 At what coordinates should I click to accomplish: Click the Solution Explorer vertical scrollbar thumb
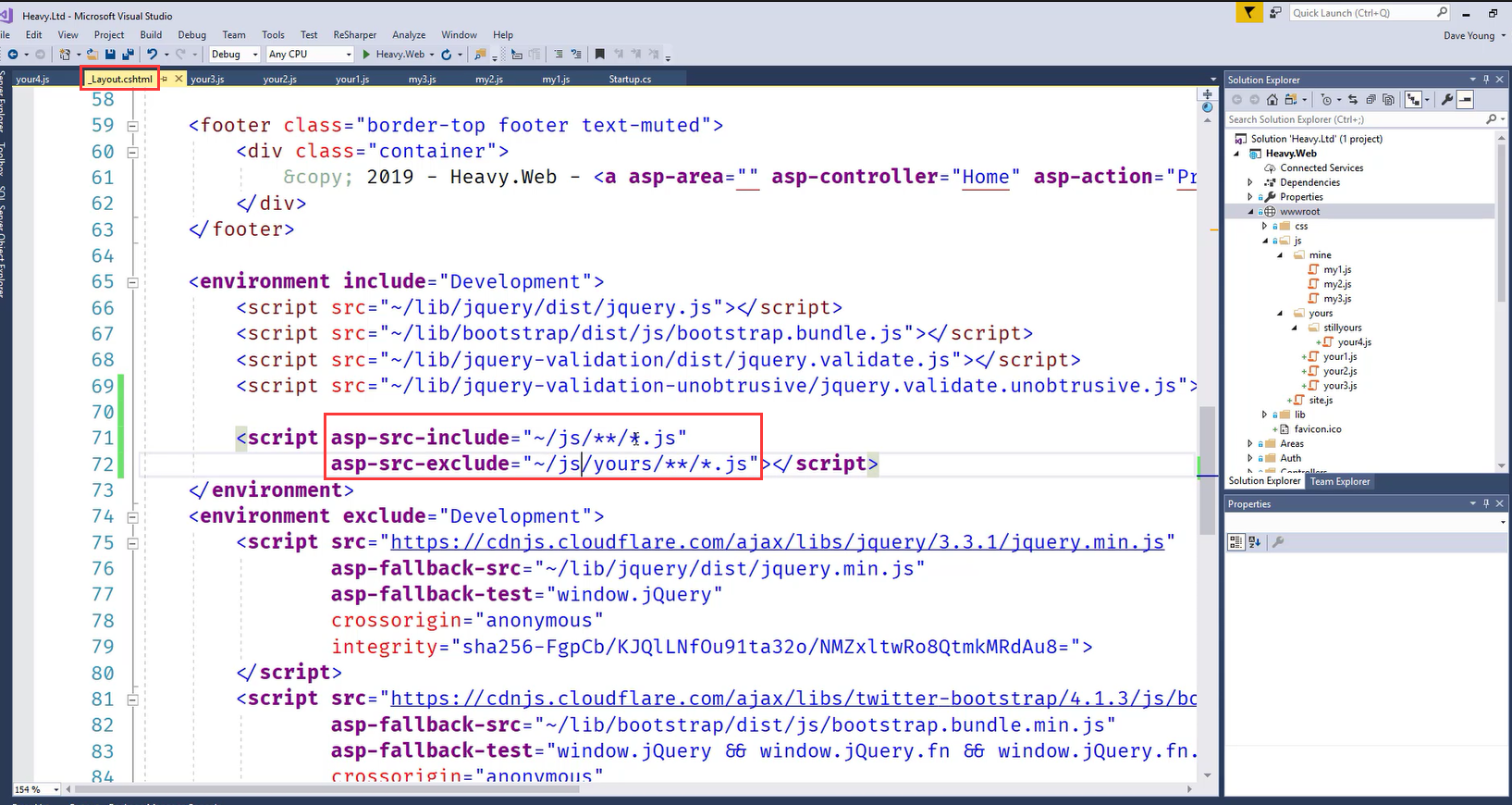1501,222
